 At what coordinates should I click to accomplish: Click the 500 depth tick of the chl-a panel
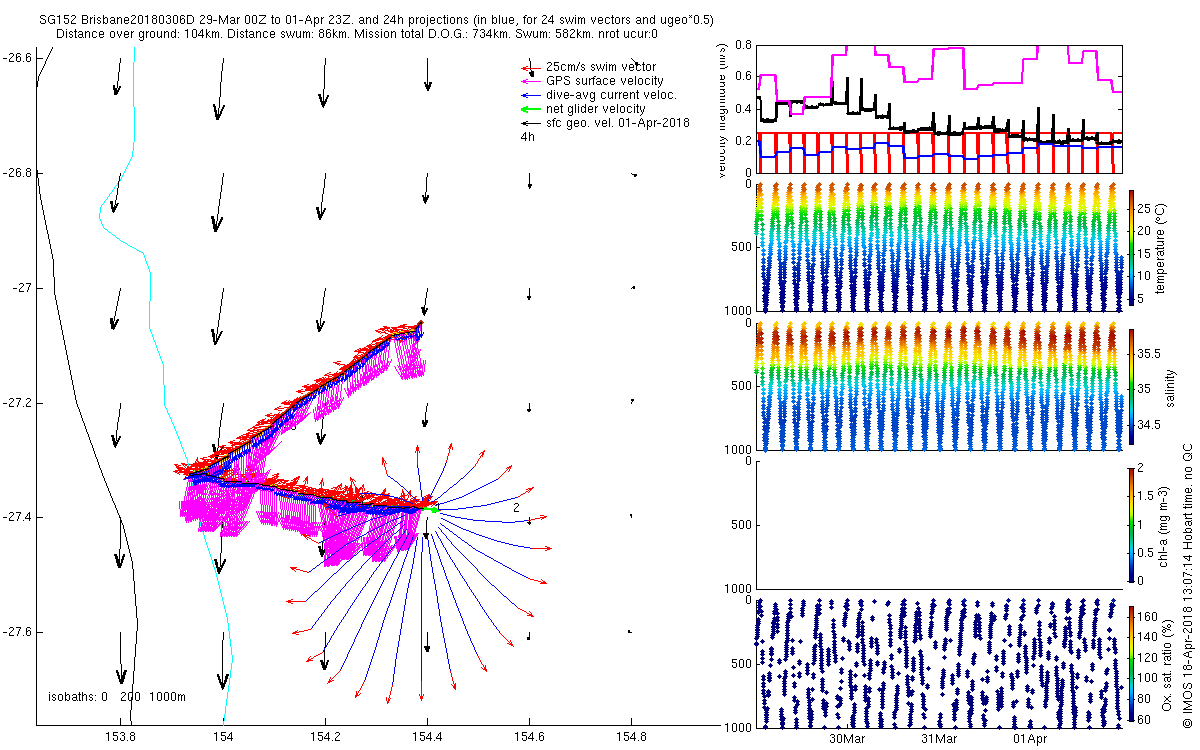[x=742, y=525]
